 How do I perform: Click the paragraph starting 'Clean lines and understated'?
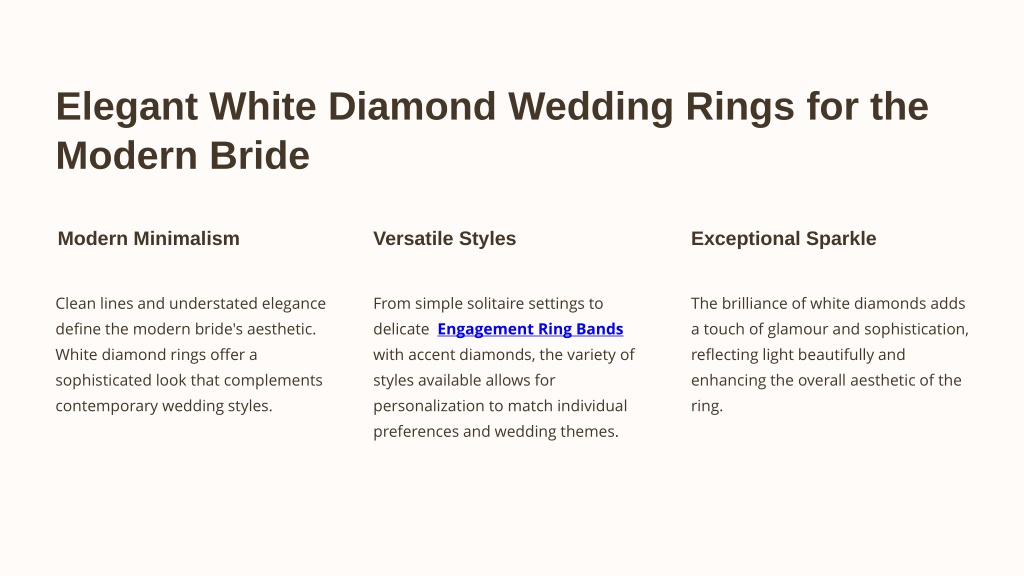[191, 355]
